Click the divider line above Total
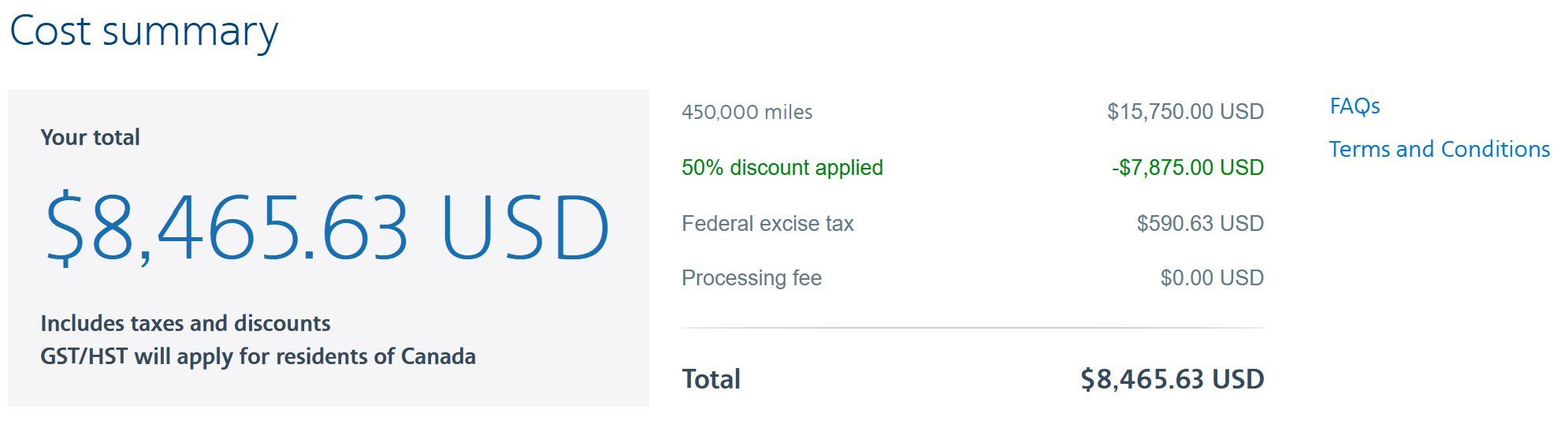This screenshot has height=424, width=1568. tap(973, 327)
